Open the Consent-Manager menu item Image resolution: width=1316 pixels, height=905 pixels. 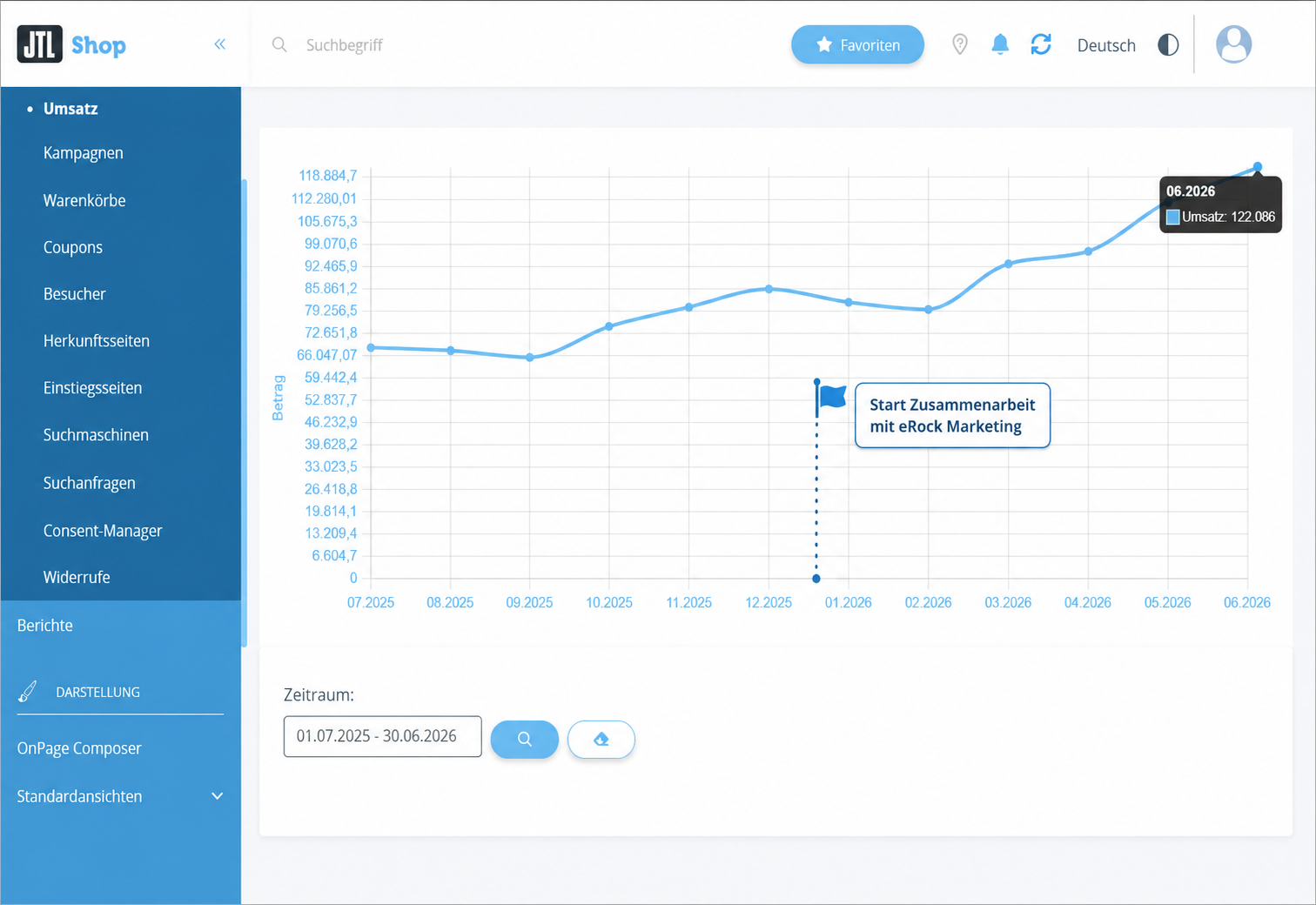coord(103,531)
